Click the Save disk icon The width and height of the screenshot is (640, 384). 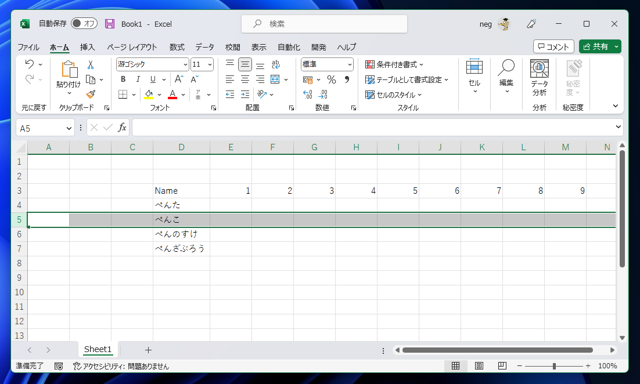pos(110,24)
